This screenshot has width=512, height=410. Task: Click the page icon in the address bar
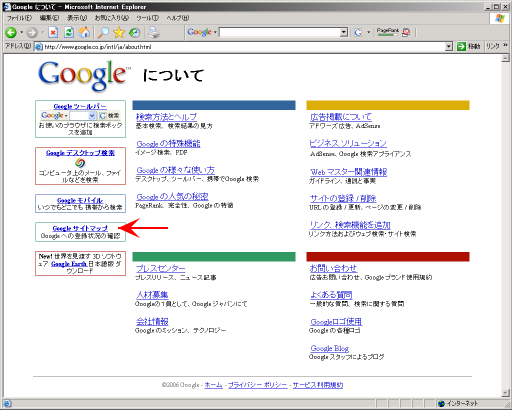[x=39, y=47]
